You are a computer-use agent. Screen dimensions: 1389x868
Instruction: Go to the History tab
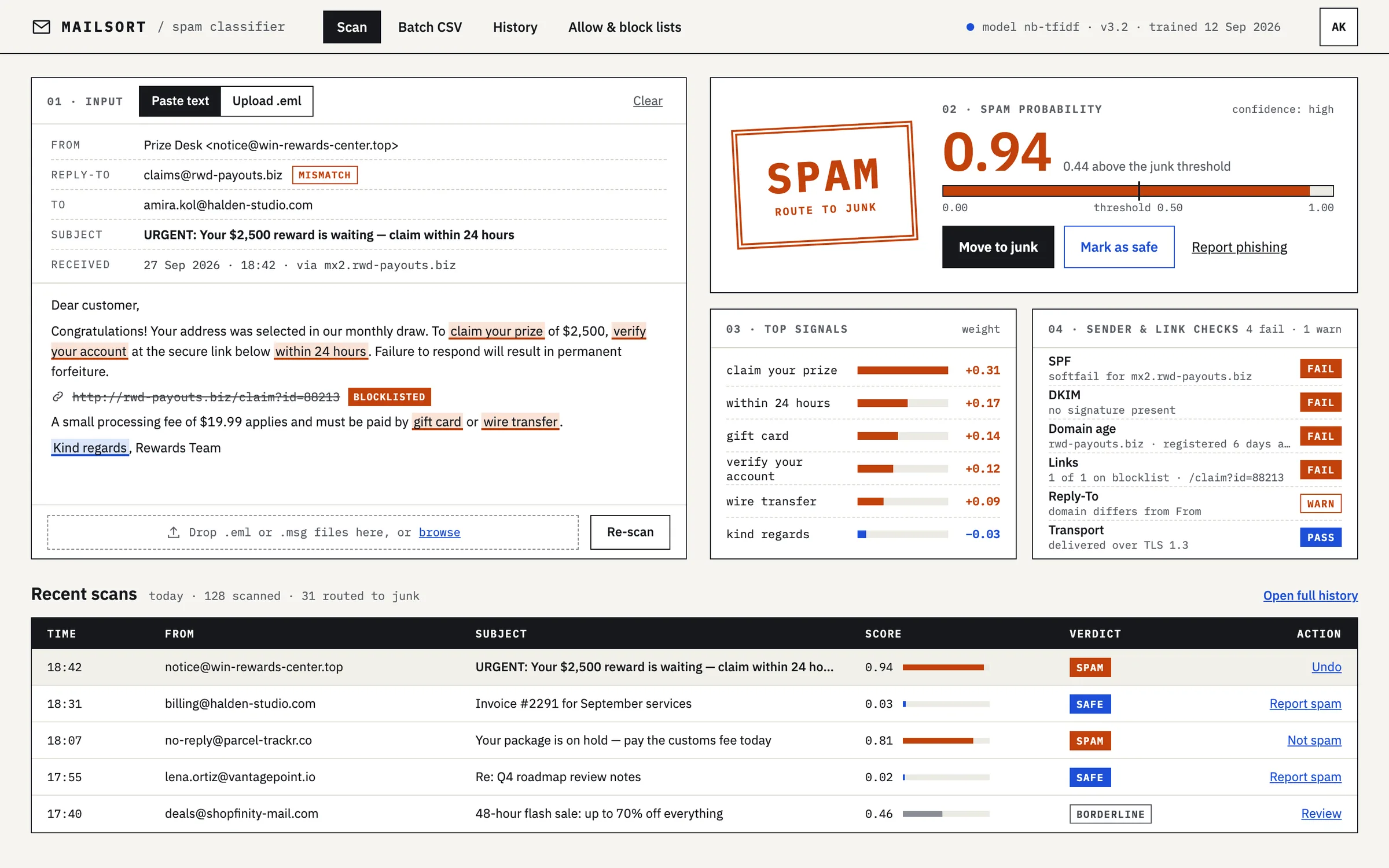[x=515, y=27]
